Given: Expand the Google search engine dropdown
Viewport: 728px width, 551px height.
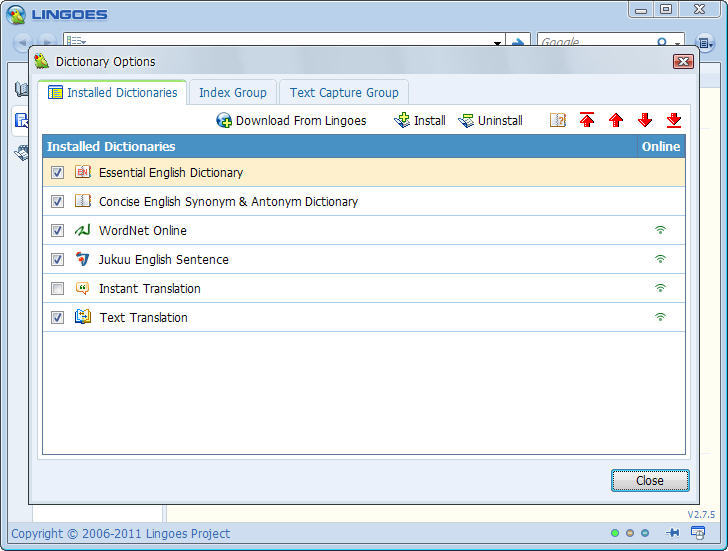Looking at the screenshot, I should (x=678, y=43).
